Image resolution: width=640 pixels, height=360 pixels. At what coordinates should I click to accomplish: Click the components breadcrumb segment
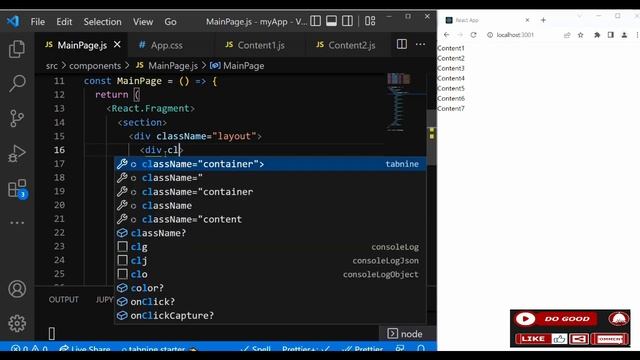(95, 66)
